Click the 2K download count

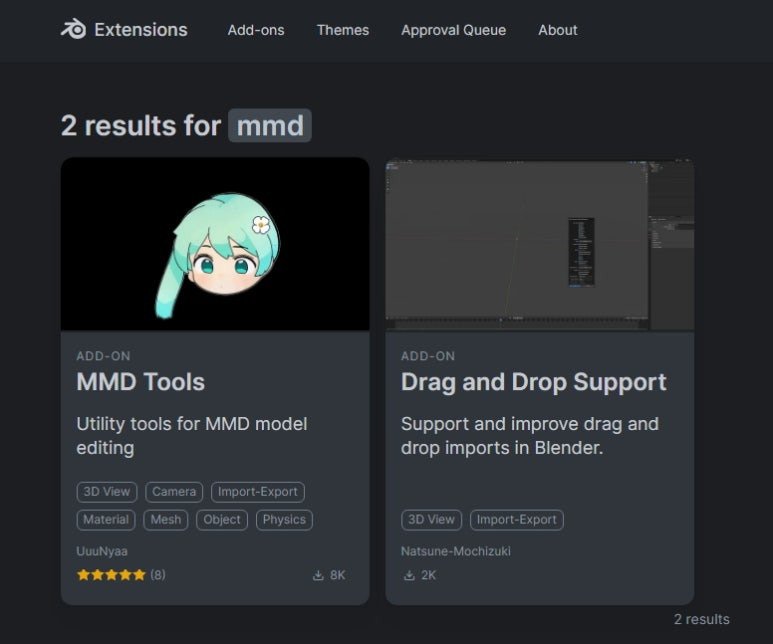[428, 575]
